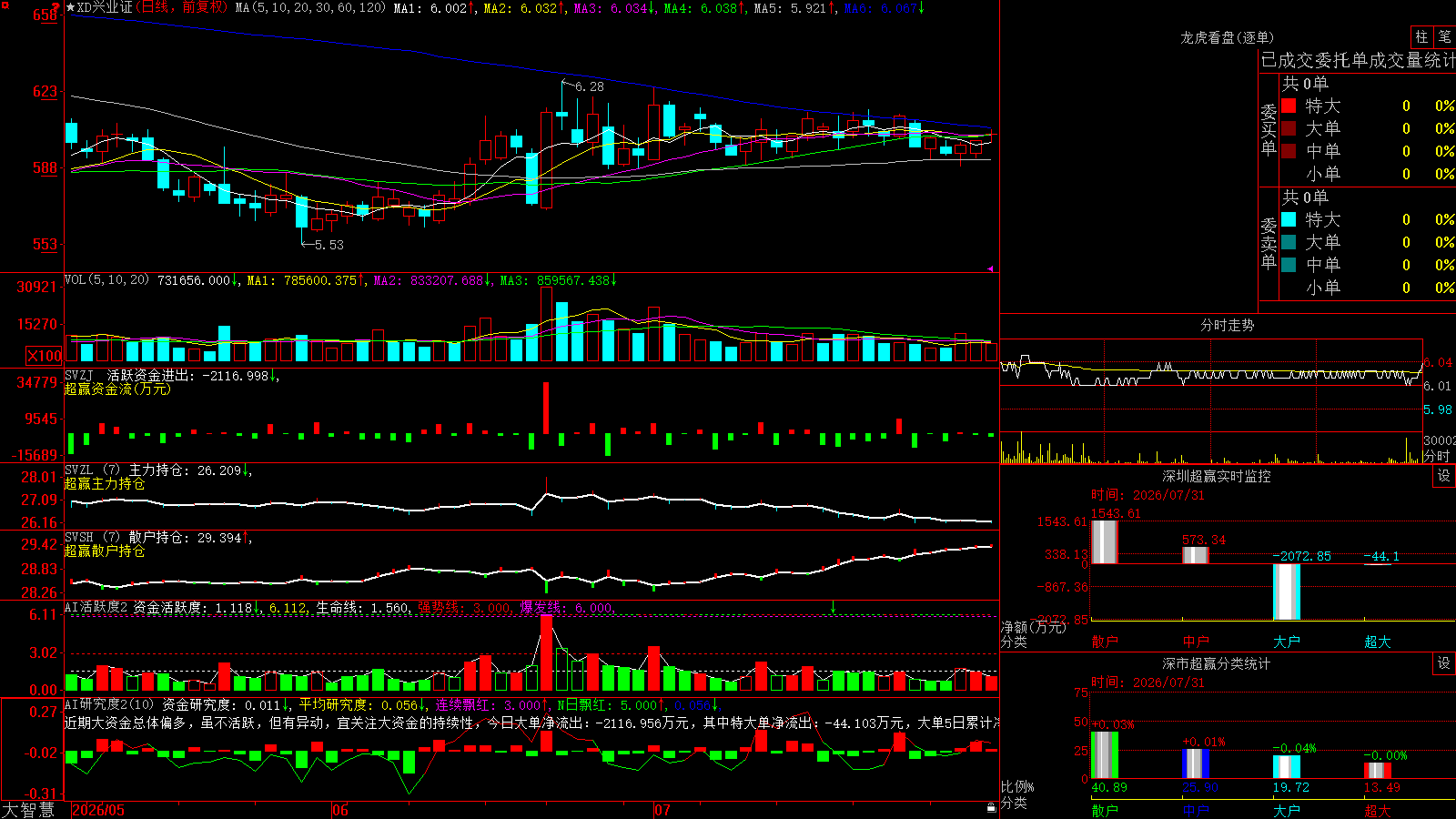Image resolution: width=1456 pixels, height=819 pixels.
Task: Click the lock icon on the time axis
Action: pos(991,808)
